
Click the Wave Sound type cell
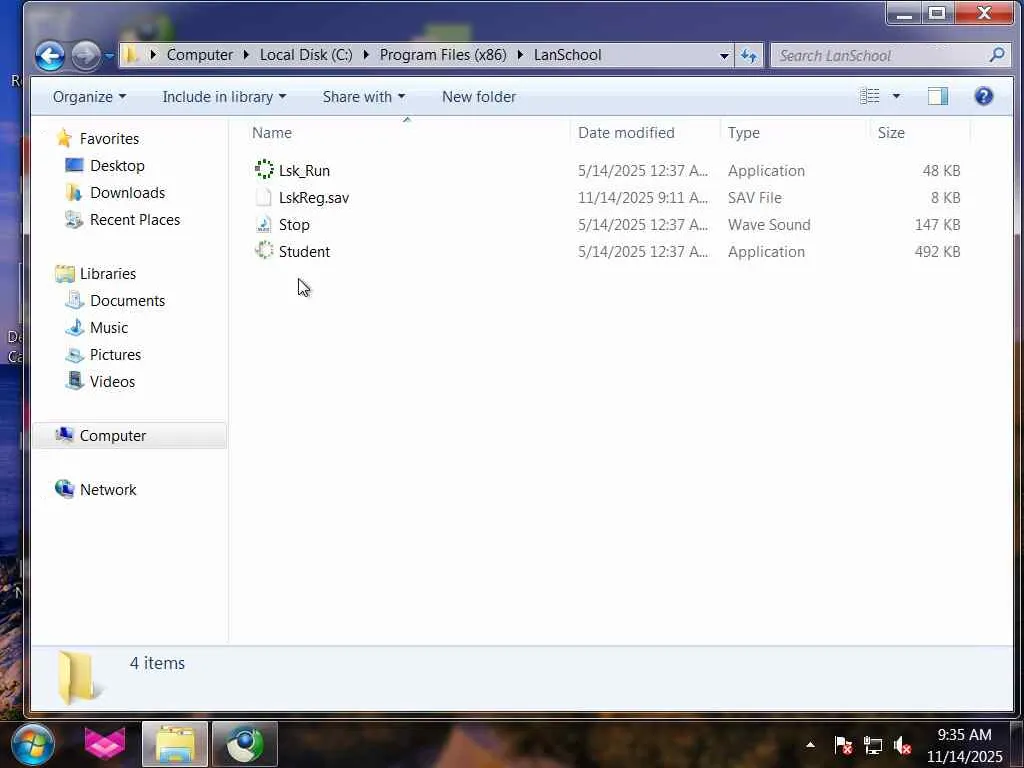(x=769, y=225)
